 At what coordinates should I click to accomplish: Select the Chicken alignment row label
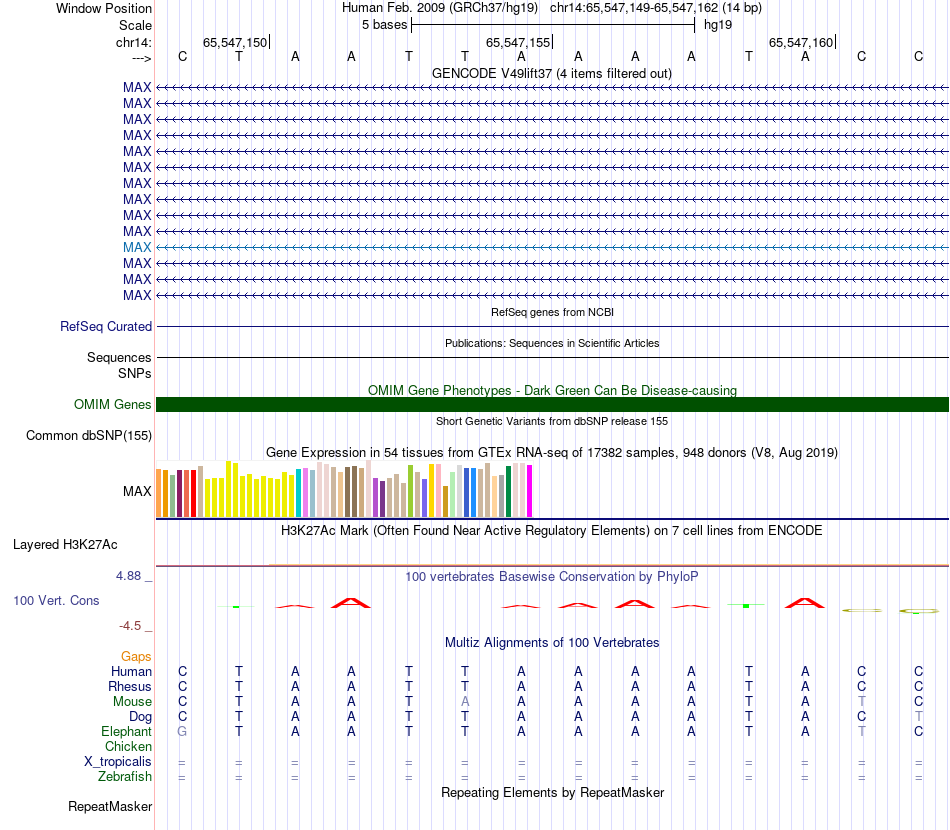coord(128,746)
